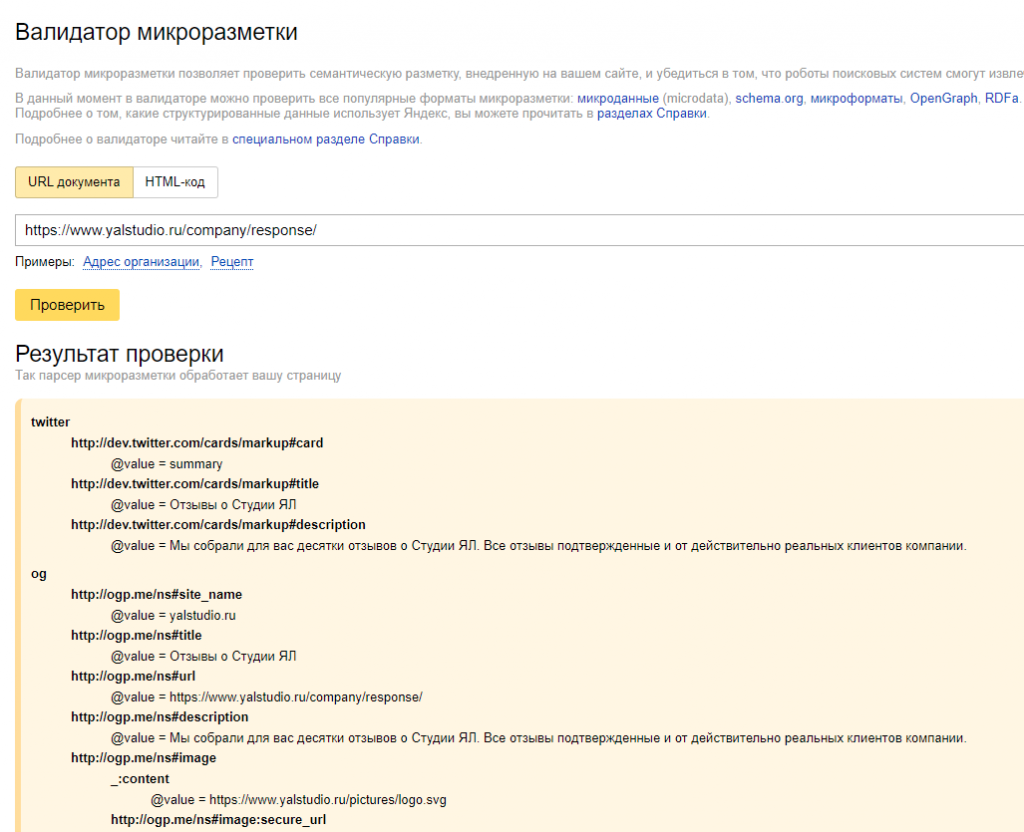
Task: Select the ogp.me/ns#image:secure_url line
Action: (219, 820)
